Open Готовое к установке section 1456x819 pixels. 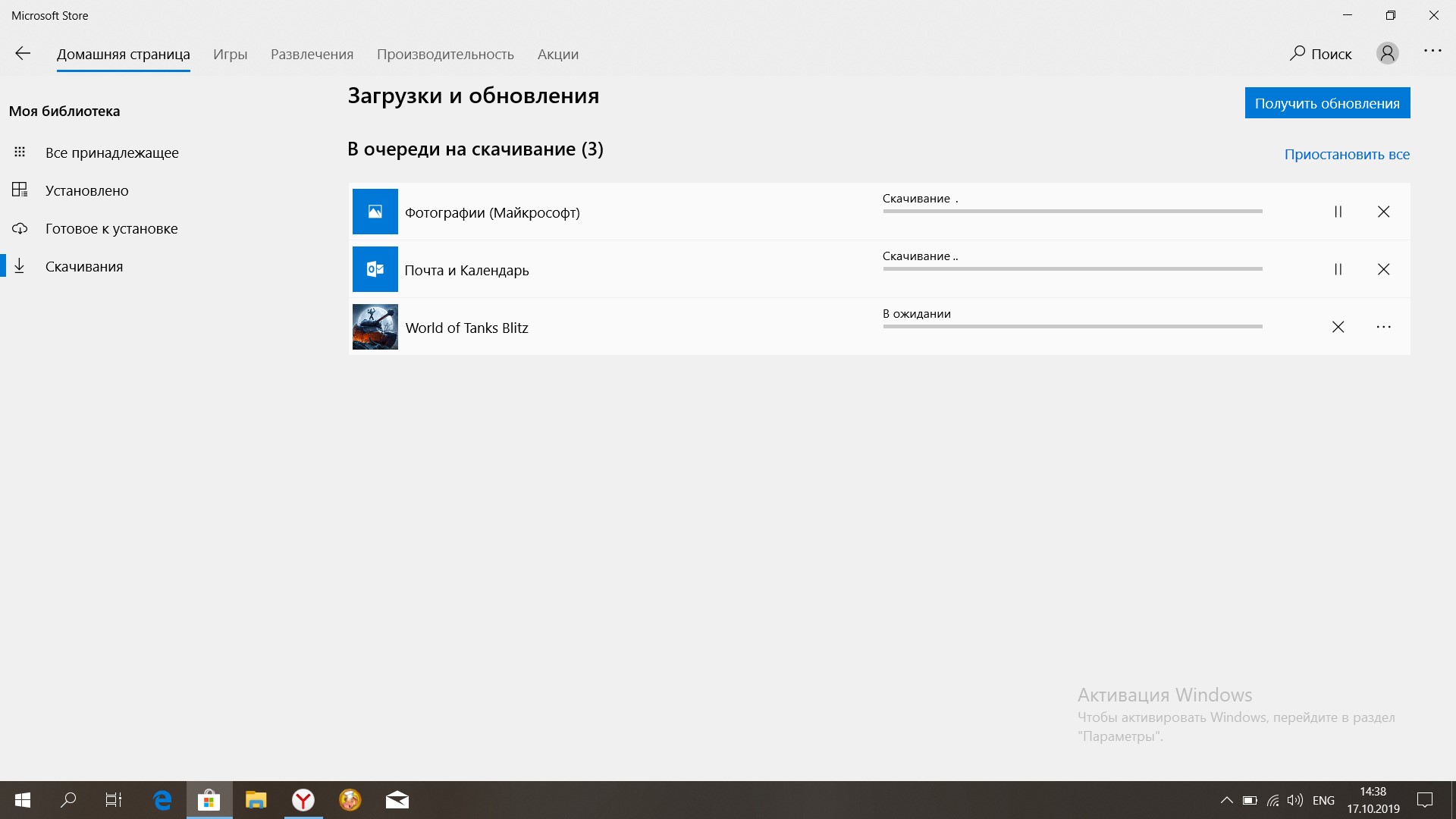click(111, 228)
